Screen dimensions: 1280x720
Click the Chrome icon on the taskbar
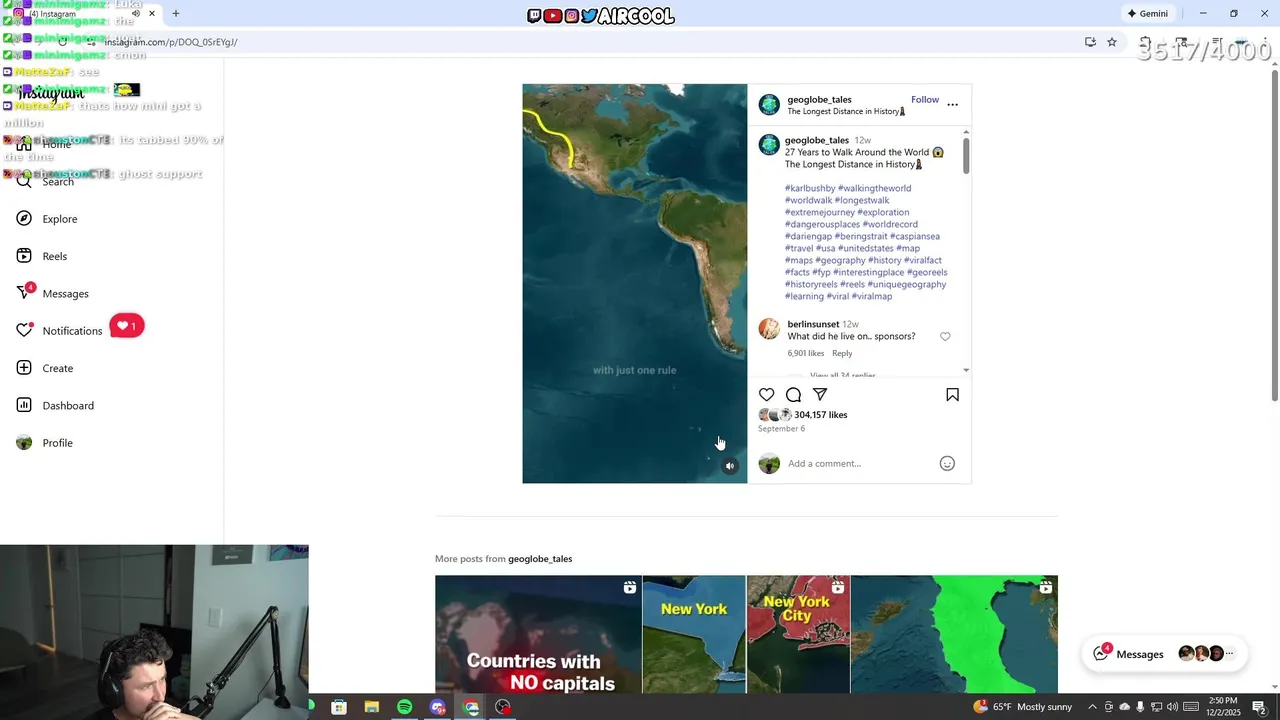tap(471, 707)
